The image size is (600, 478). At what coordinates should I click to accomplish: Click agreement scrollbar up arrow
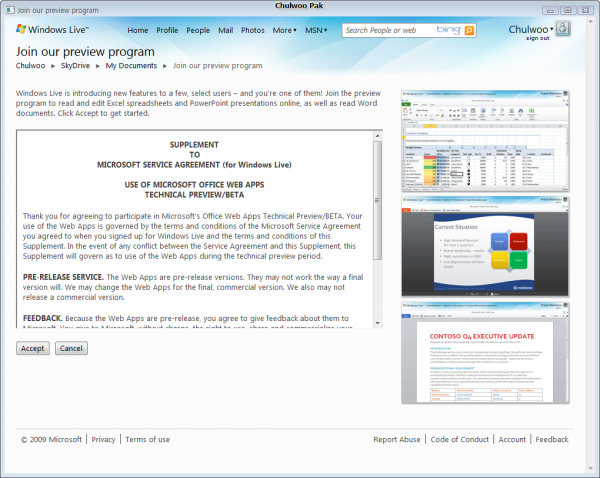pyautogui.click(x=378, y=135)
